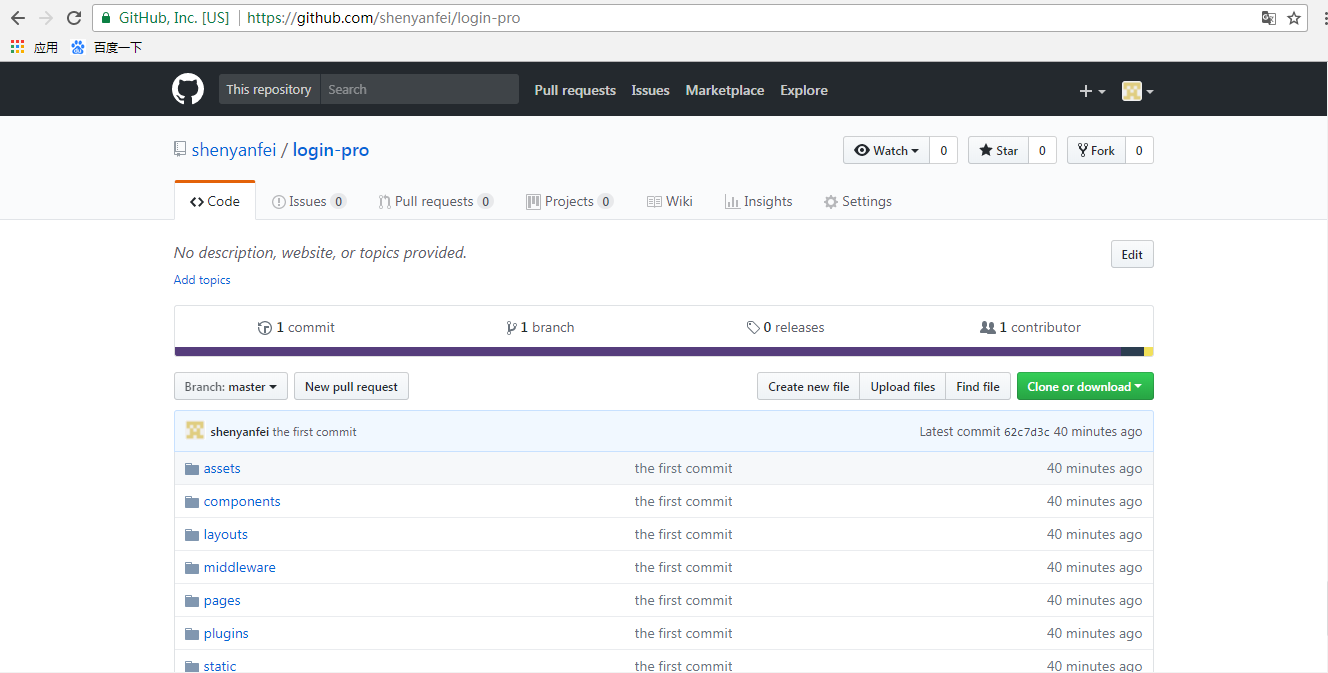
Task: Click the pages folder icon
Action: [192, 600]
